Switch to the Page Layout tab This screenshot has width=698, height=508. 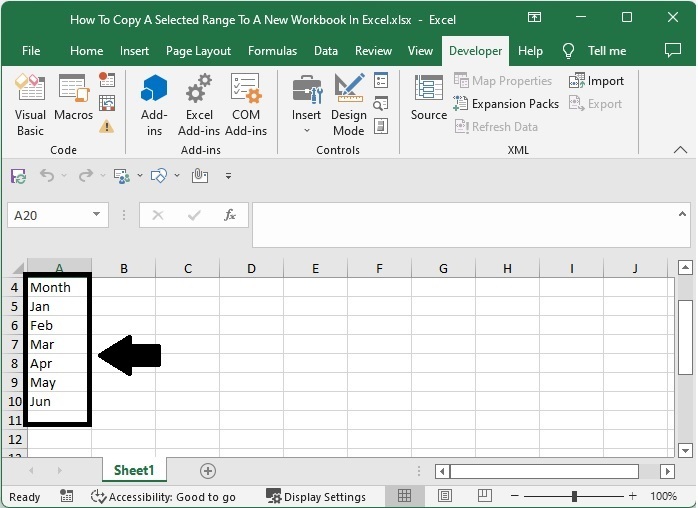click(x=198, y=51)
